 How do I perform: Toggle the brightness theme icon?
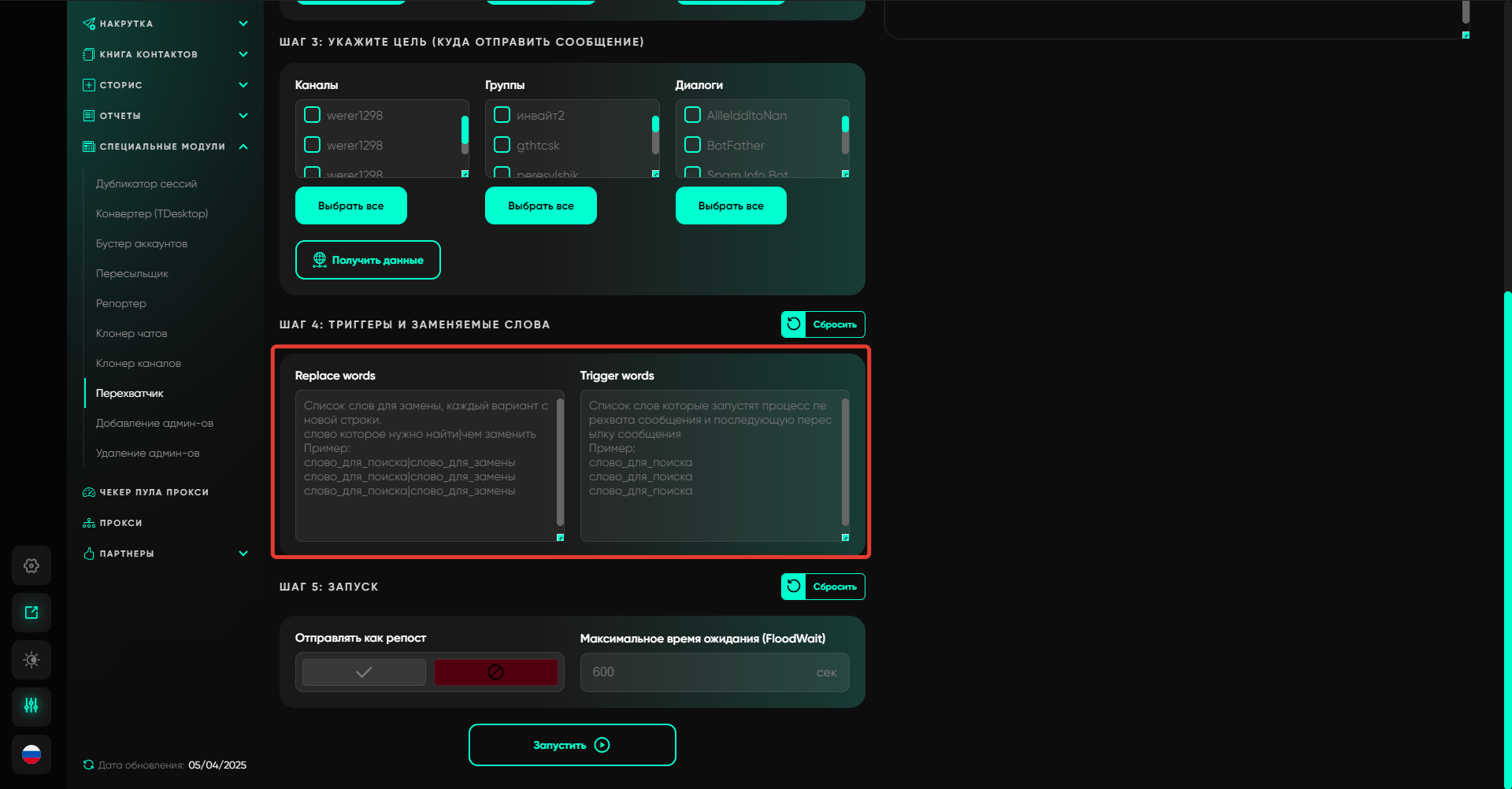(31, 660)
